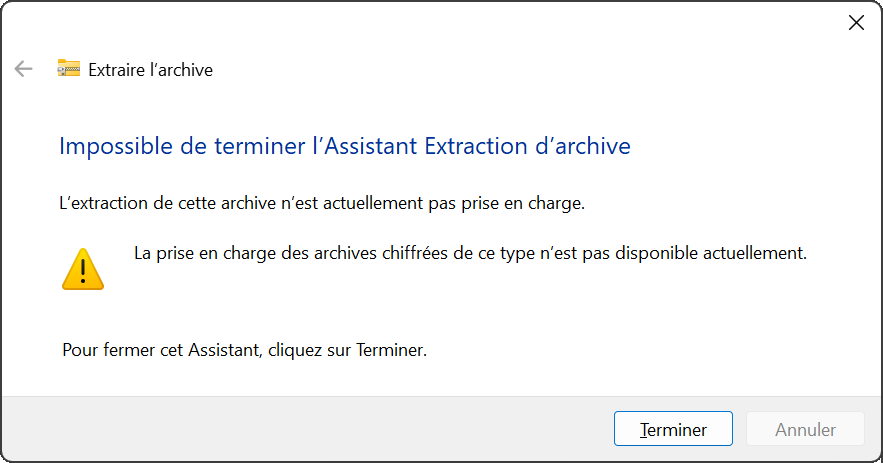Click the words "pas prise en charge"
Image resolution: width=883 pixels, height=463 pixels.
512,204
